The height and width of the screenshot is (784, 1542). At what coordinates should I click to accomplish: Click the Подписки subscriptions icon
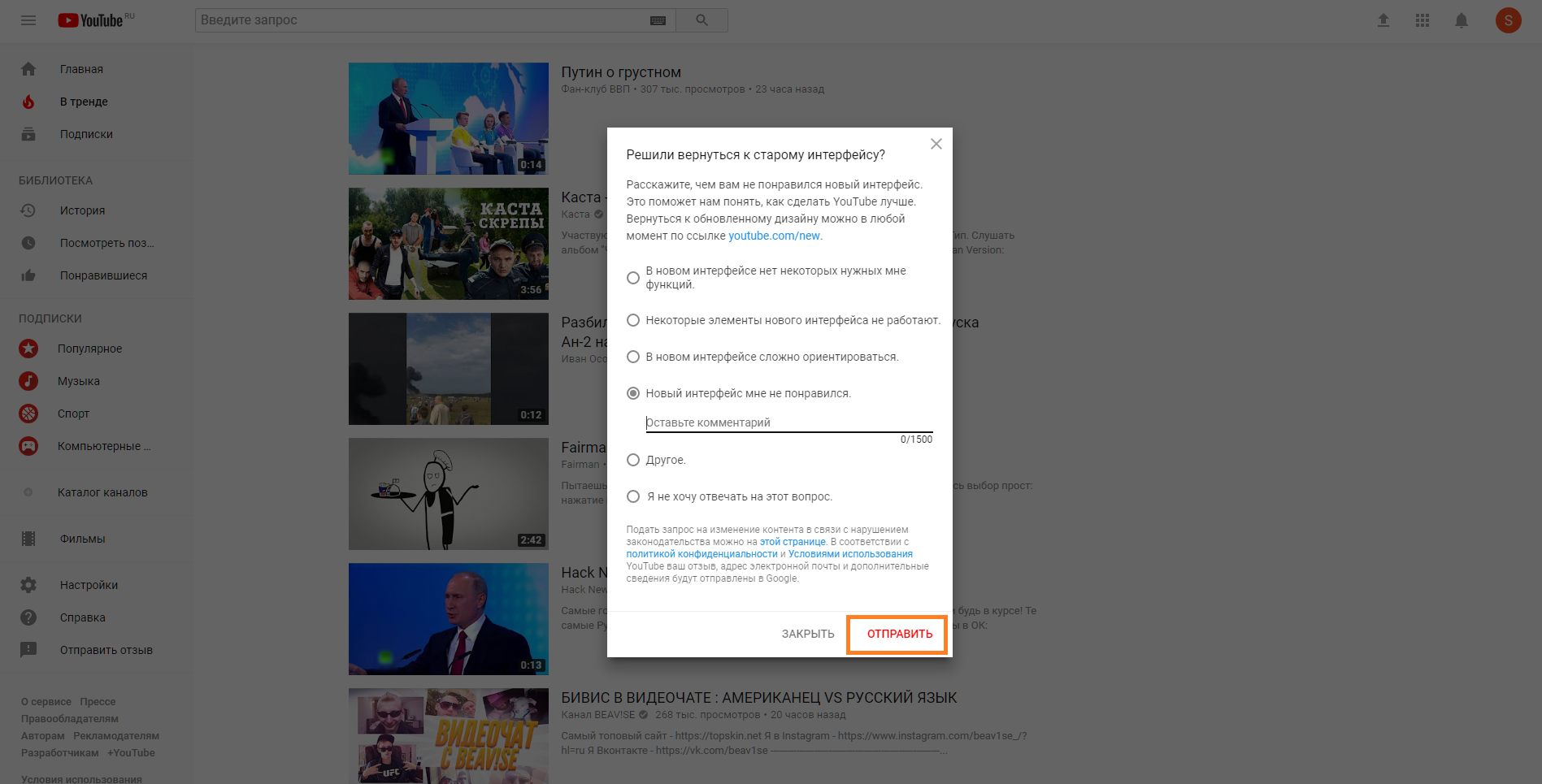tap(28, 134)
